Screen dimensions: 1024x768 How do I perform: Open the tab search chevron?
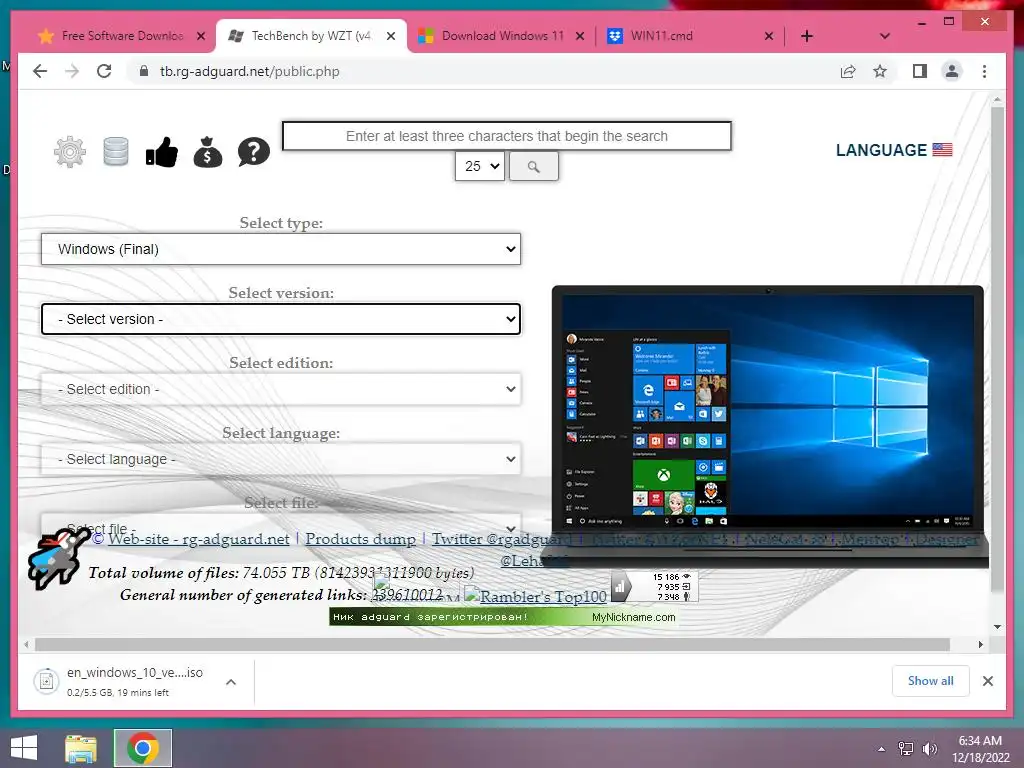coord(885,36)
